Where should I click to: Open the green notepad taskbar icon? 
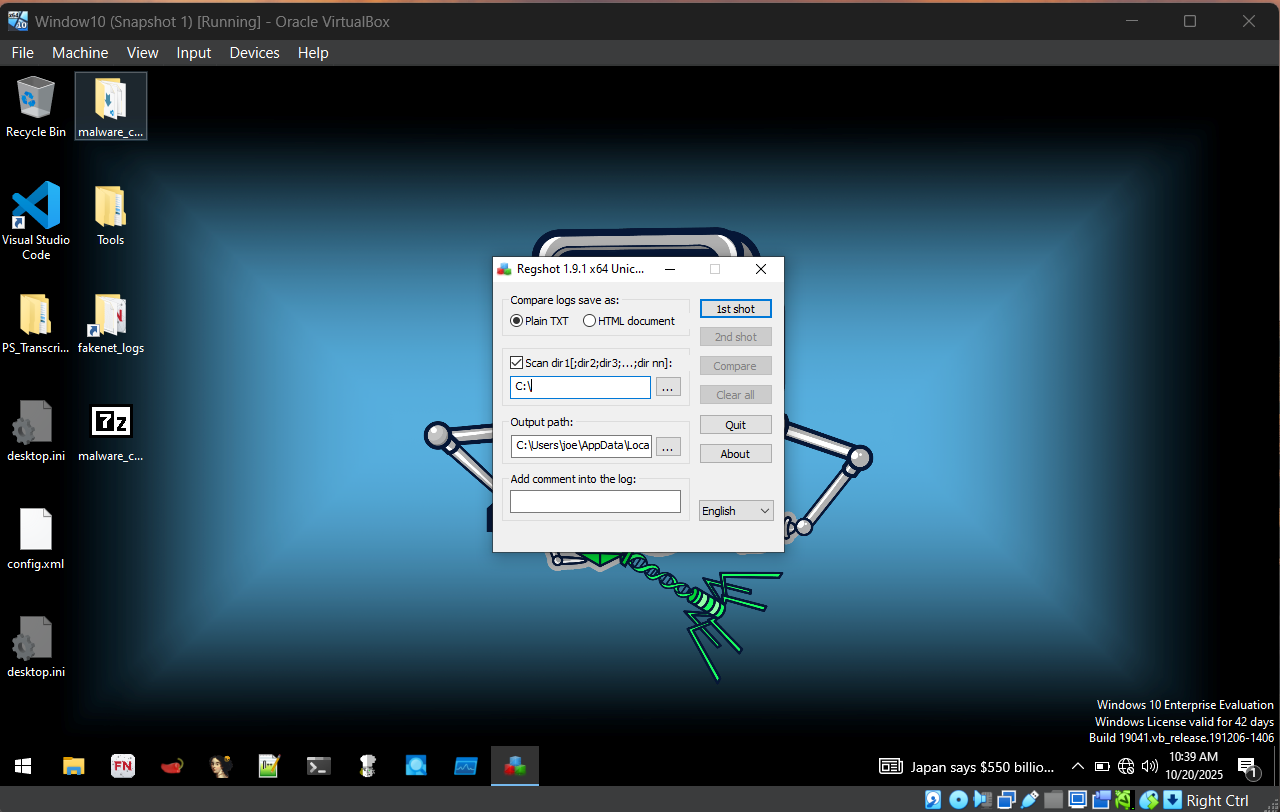click(x=269, y=766)
